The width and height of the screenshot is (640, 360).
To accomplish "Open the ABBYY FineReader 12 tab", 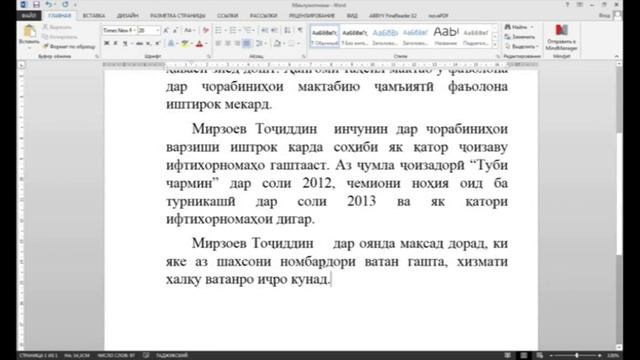I will [x=393, y=16].
